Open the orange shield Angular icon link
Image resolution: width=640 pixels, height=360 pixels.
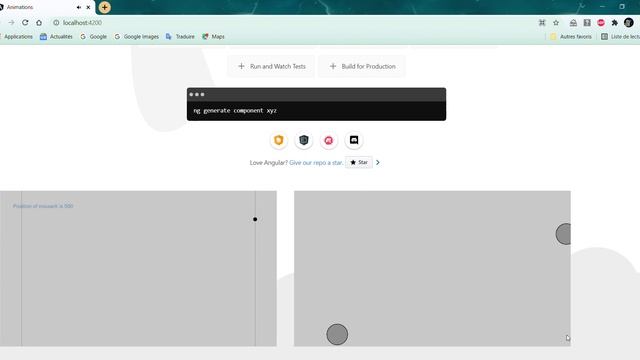point(279,140)
